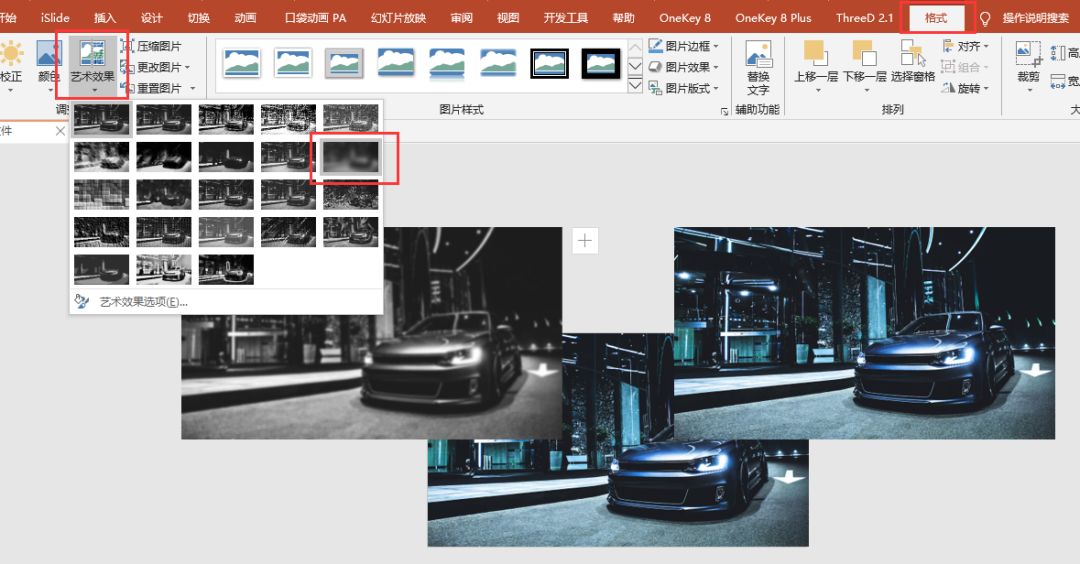The image size is (1080, 564).
Task: Click 上移一层 bring forward icon
Action: (816, 64)
